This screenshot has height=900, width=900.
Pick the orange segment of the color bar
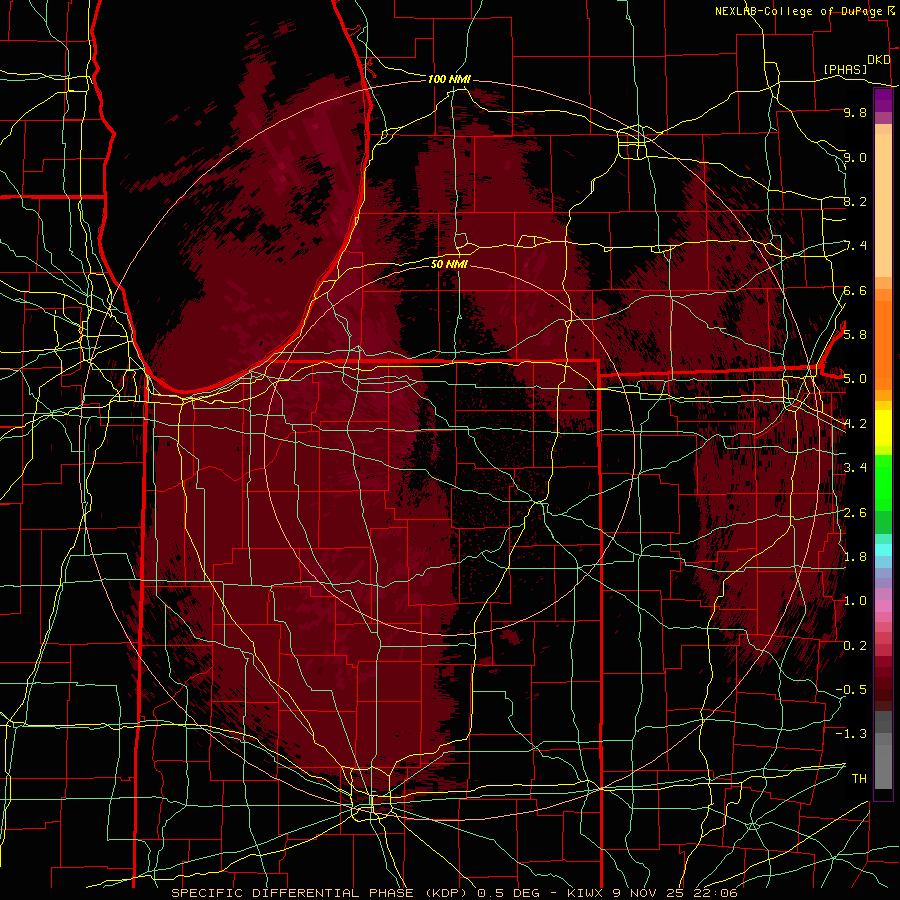883,344
